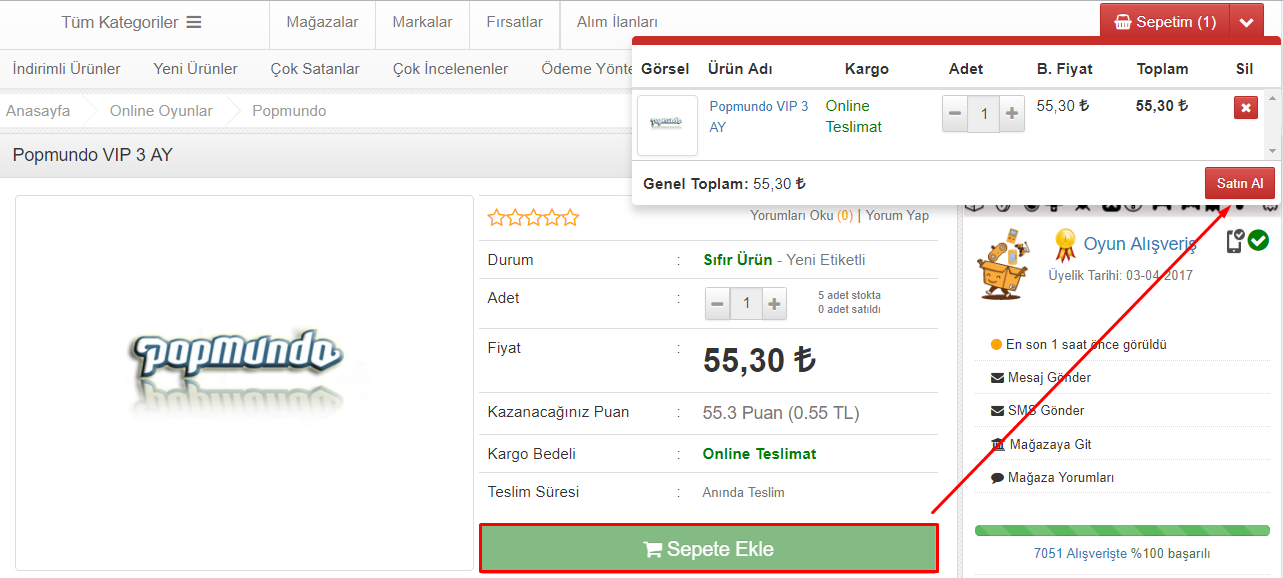This screenshot has width=1283, height=578.
Task: Remove Popmundo VIP 3 AY from cart
Action: tap(1245, 107)
